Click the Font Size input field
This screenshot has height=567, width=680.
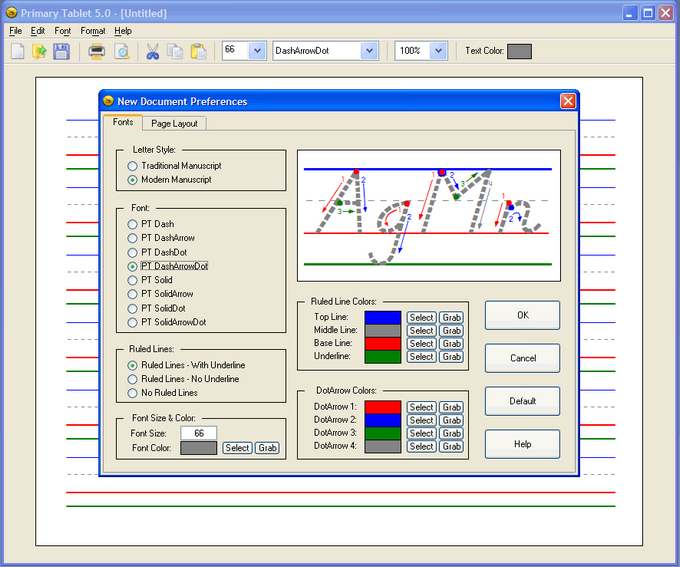click(x=198, y=433)
